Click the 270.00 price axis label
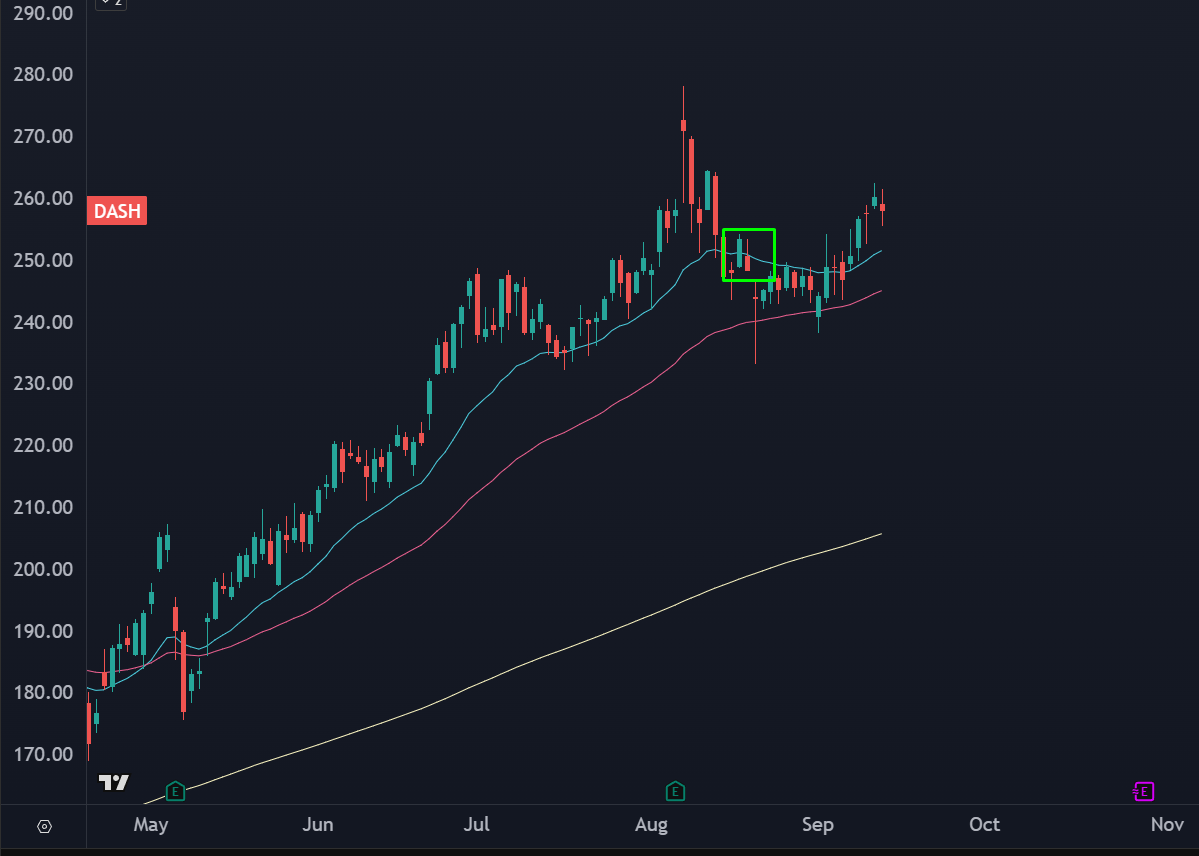This screenshot has width=1199, height=856. [44, 136]
